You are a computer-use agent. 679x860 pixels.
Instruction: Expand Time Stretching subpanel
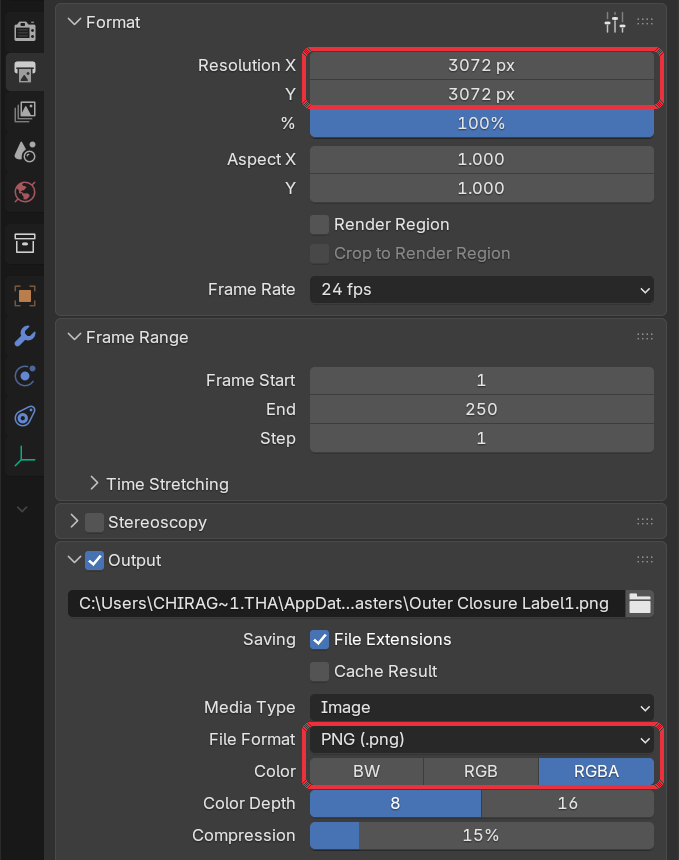click(x=94, y=484)
